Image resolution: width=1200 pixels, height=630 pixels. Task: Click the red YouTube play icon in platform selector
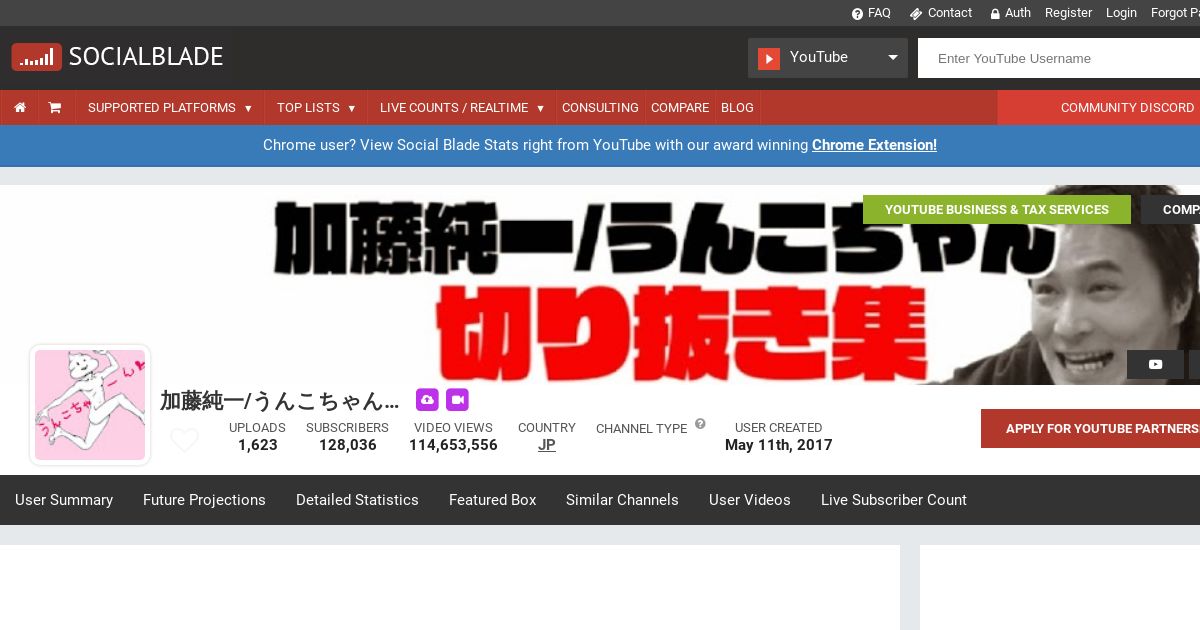coord(769,58)
